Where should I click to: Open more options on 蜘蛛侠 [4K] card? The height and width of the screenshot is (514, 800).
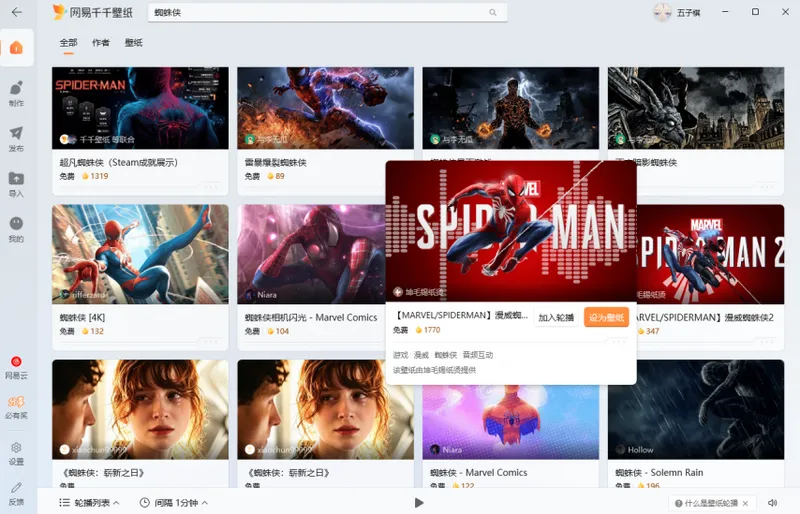pos(211,341)
